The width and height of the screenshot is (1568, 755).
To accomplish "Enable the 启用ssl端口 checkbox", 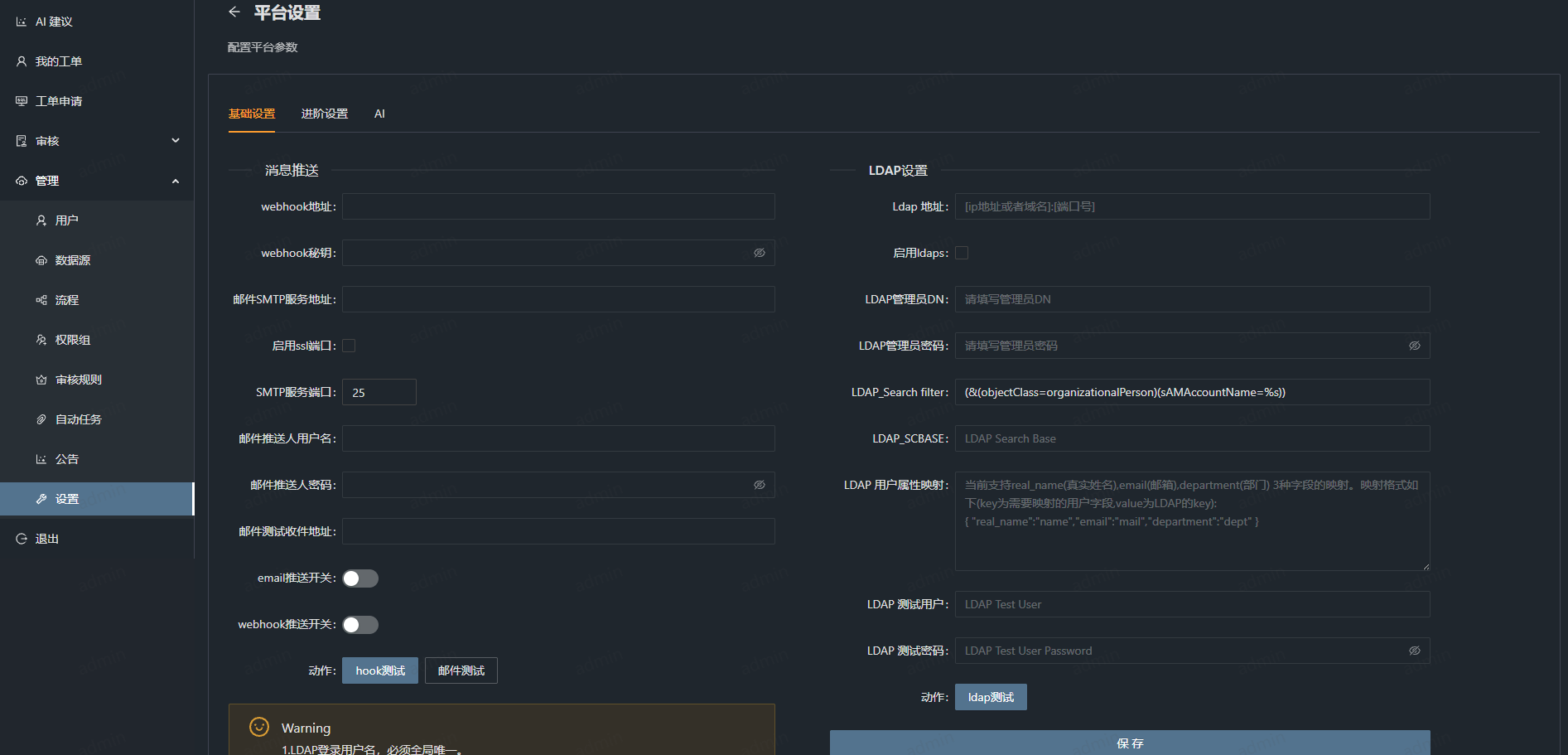I will click(349, 346).
